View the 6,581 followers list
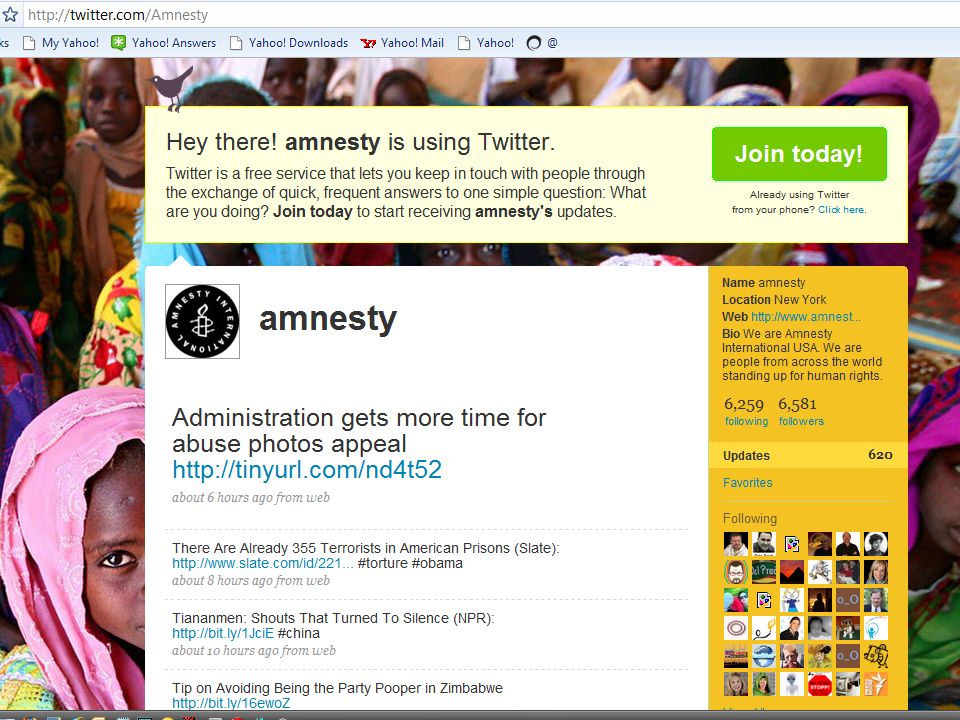The image size is (960, 720). [801, 411]
